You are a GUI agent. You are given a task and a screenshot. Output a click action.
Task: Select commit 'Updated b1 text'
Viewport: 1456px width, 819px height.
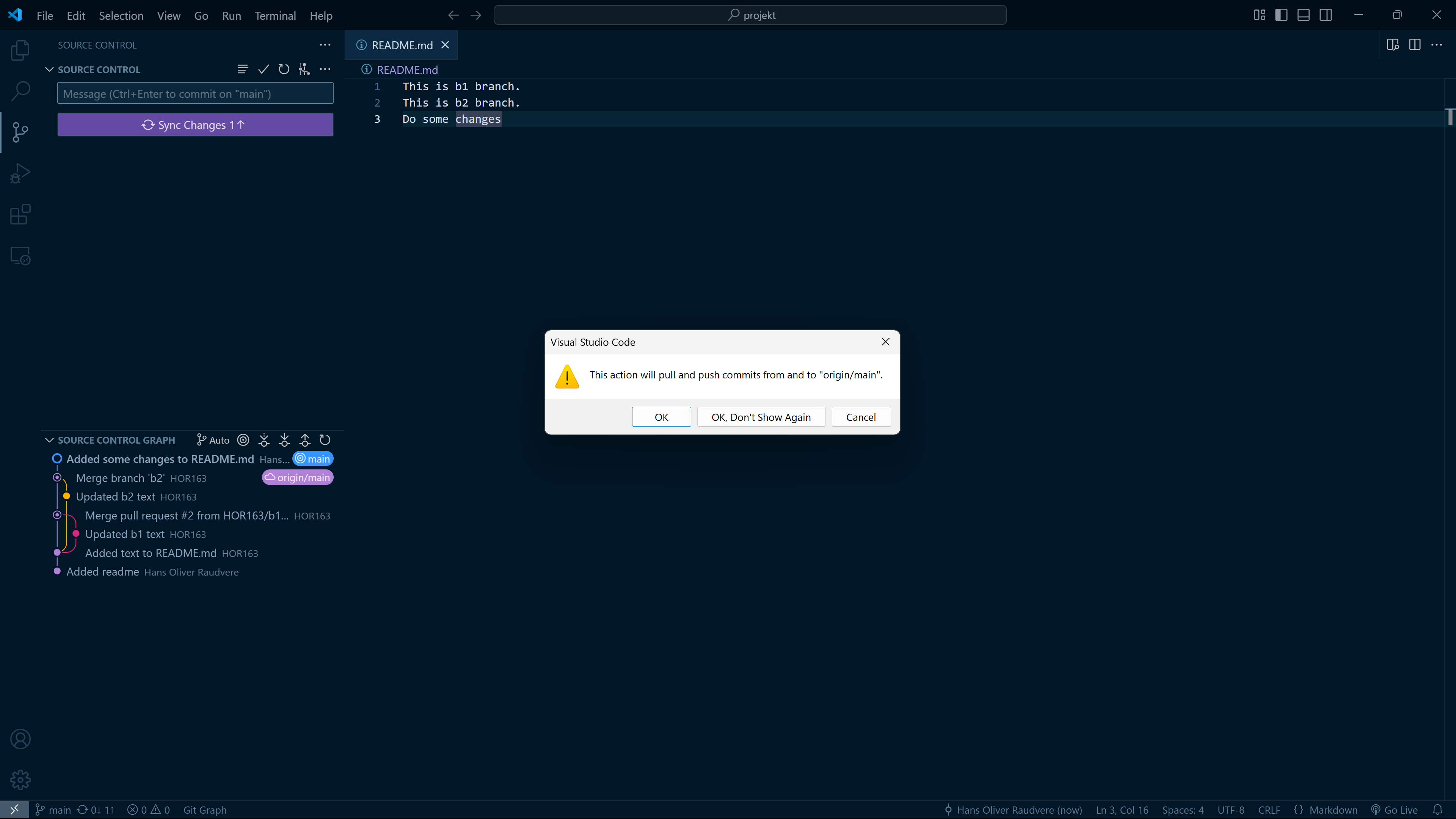(192, 534)
